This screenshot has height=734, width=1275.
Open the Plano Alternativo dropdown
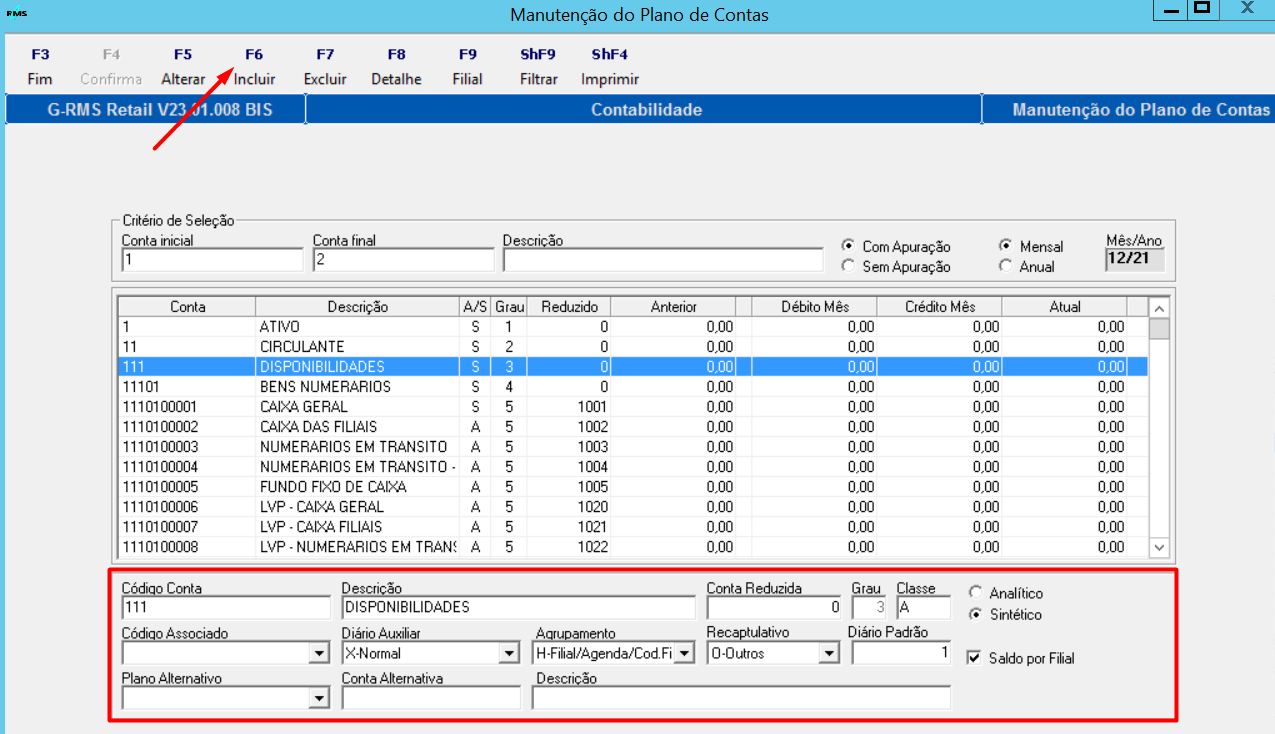point(319,698)
